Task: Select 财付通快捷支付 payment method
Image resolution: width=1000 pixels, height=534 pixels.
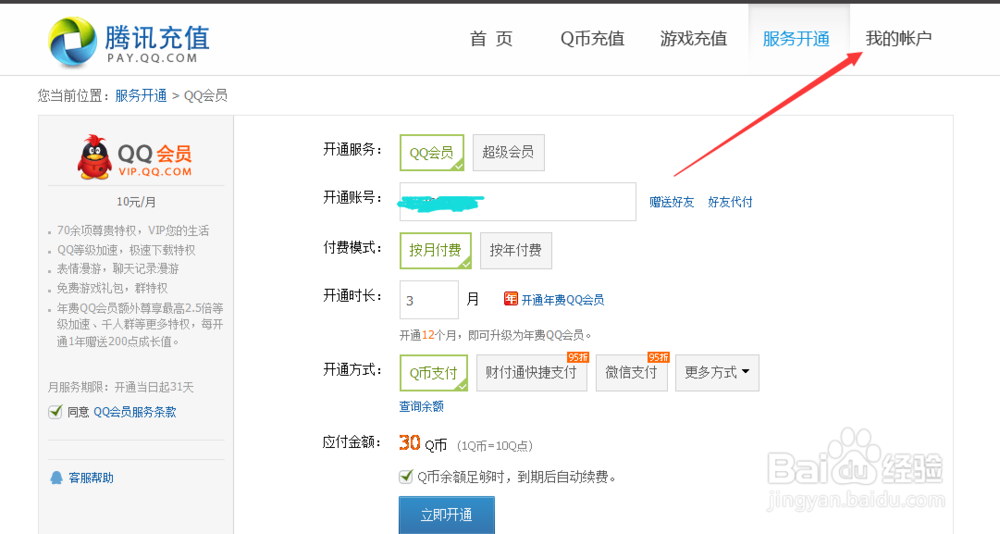Action: [531, 373]
